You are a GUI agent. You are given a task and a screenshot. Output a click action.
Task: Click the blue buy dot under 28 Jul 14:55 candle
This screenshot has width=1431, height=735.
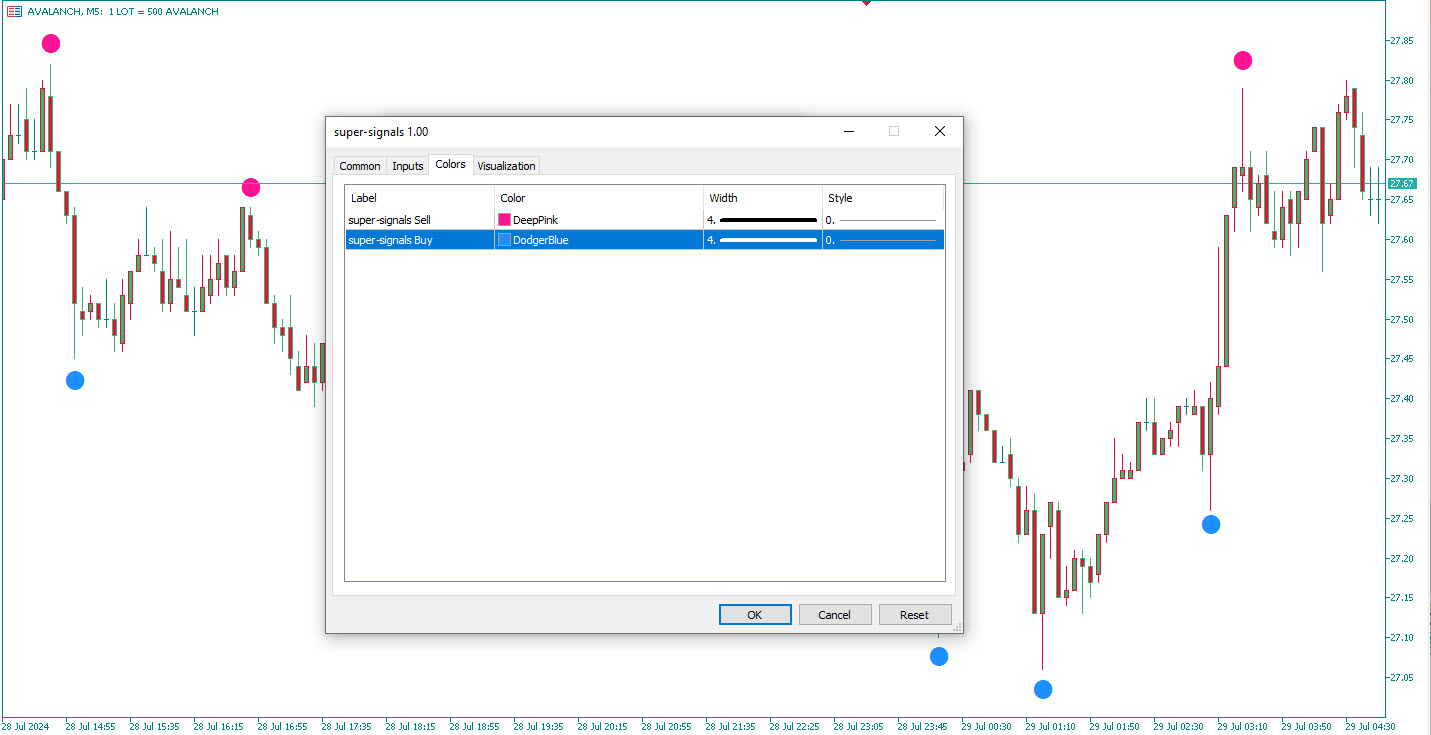[75, 380]
